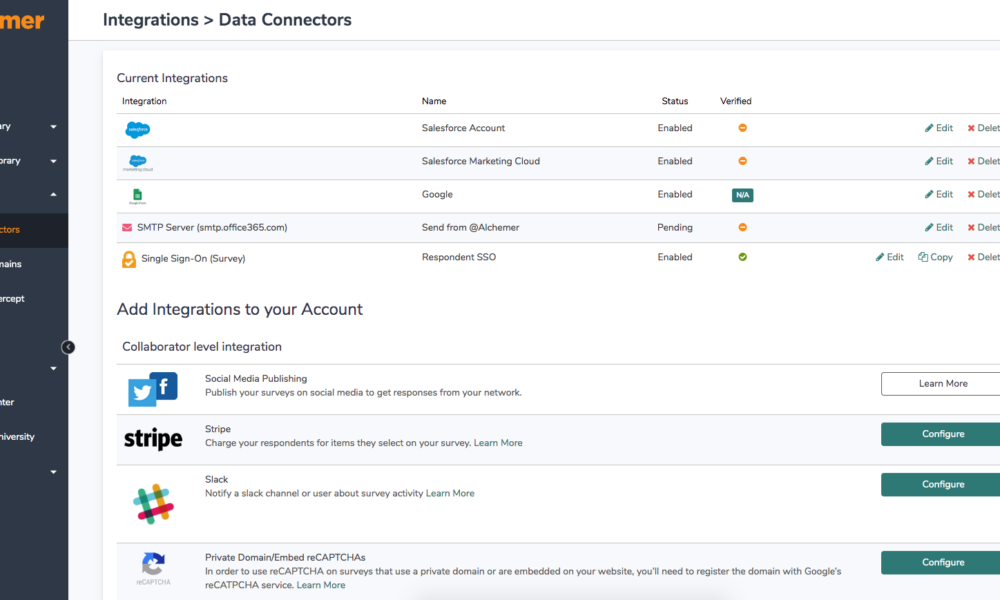Click Learn More button for Social Media Publishing

pos(941,384)
